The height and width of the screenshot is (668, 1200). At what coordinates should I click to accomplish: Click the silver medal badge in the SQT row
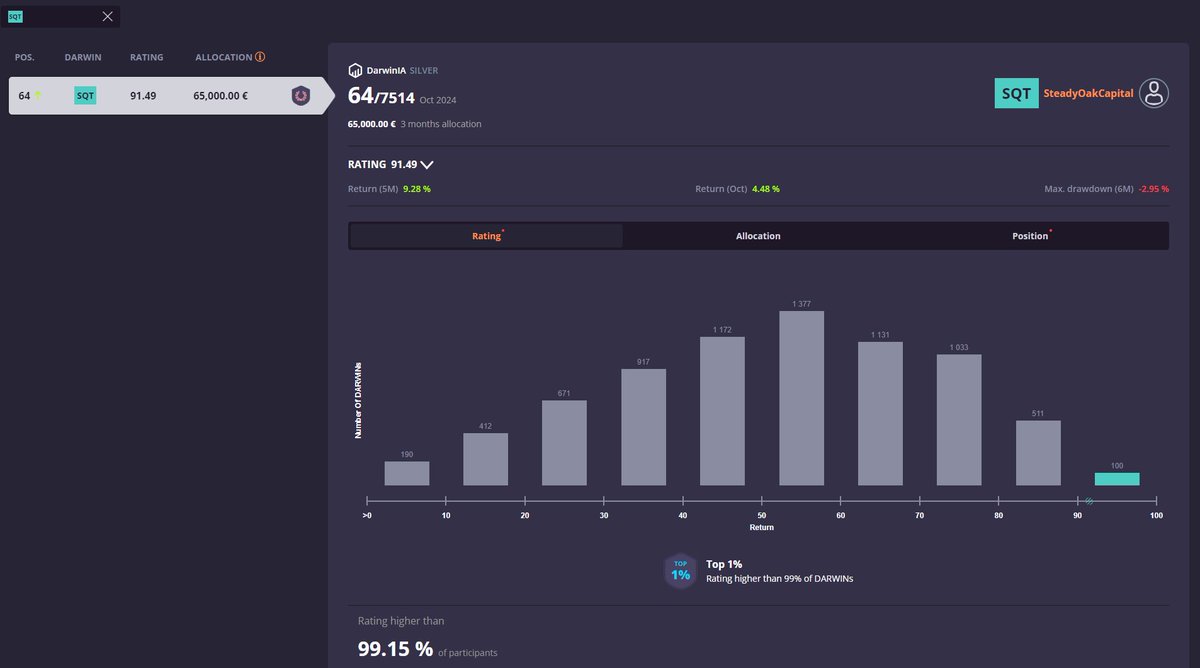pyautogui.click(x=300, y=96)
